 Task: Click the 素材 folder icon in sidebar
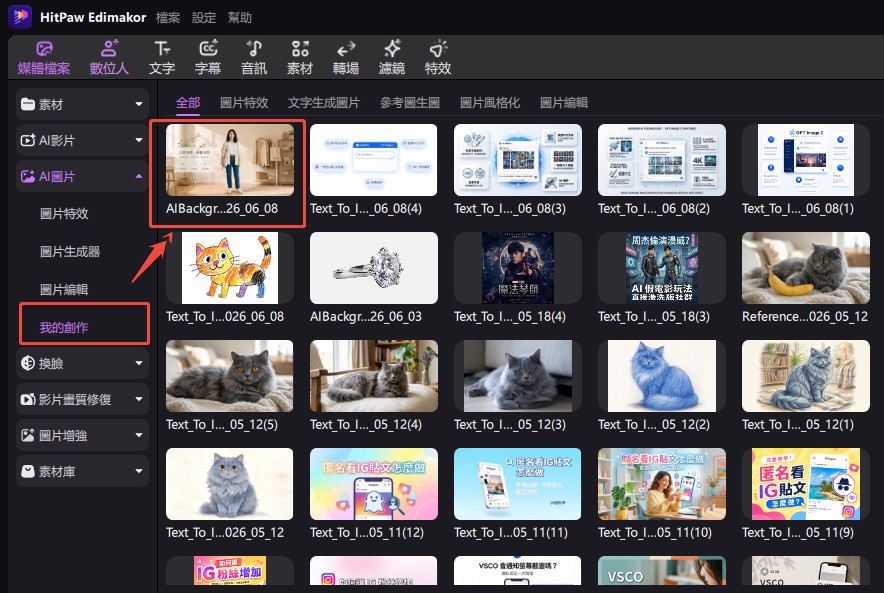[x=28, y=104]
